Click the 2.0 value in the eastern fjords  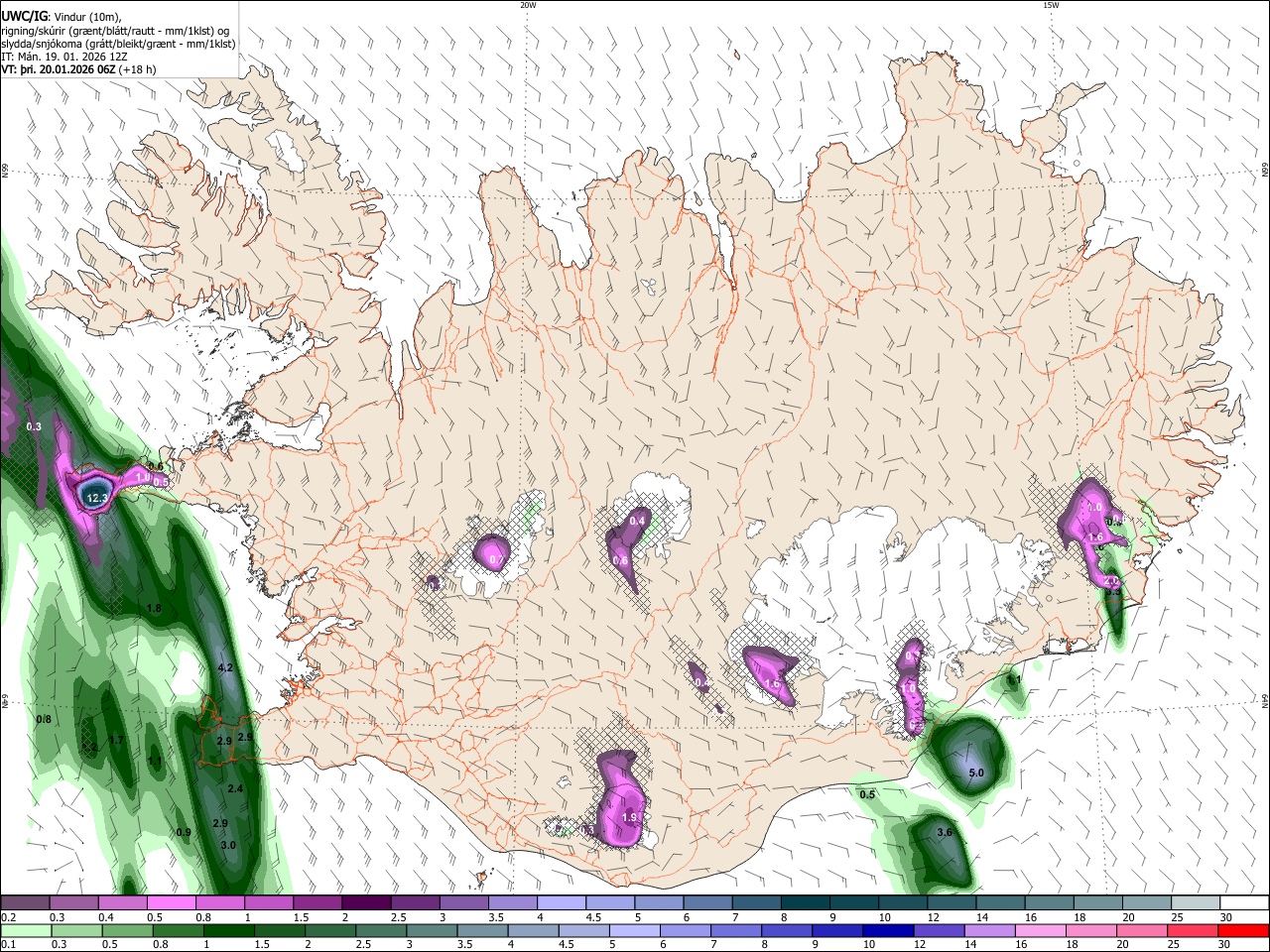1111,581
